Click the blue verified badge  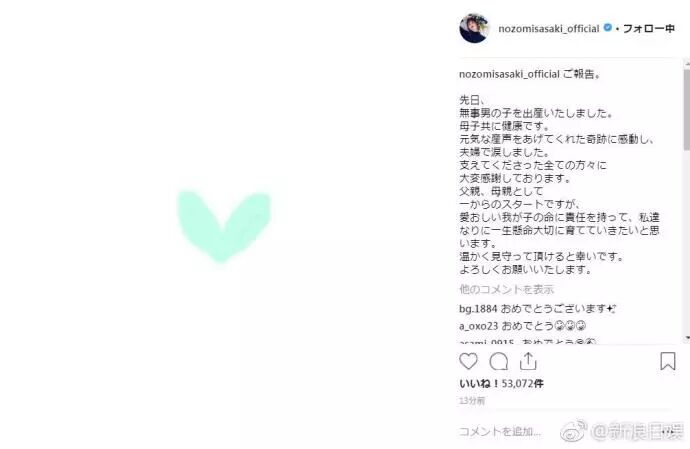608,28
